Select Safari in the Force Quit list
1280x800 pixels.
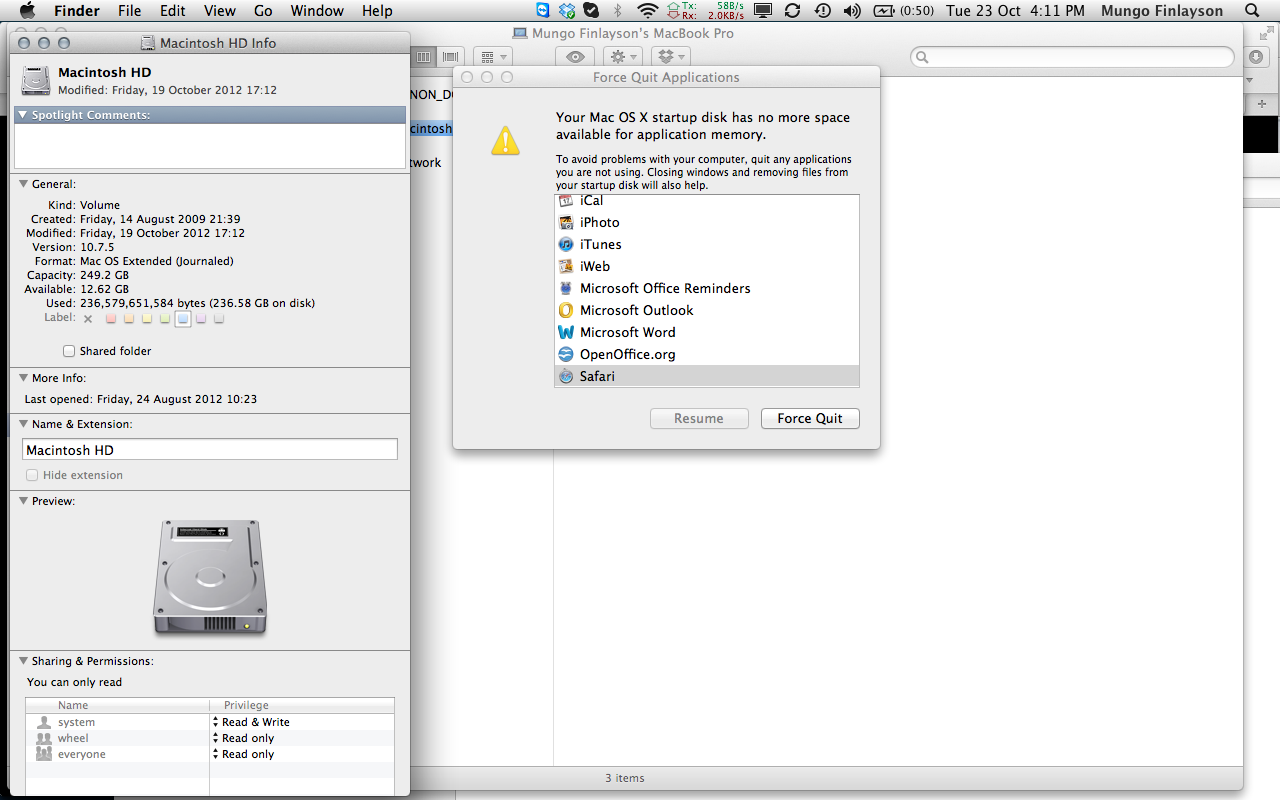point(706,376)
